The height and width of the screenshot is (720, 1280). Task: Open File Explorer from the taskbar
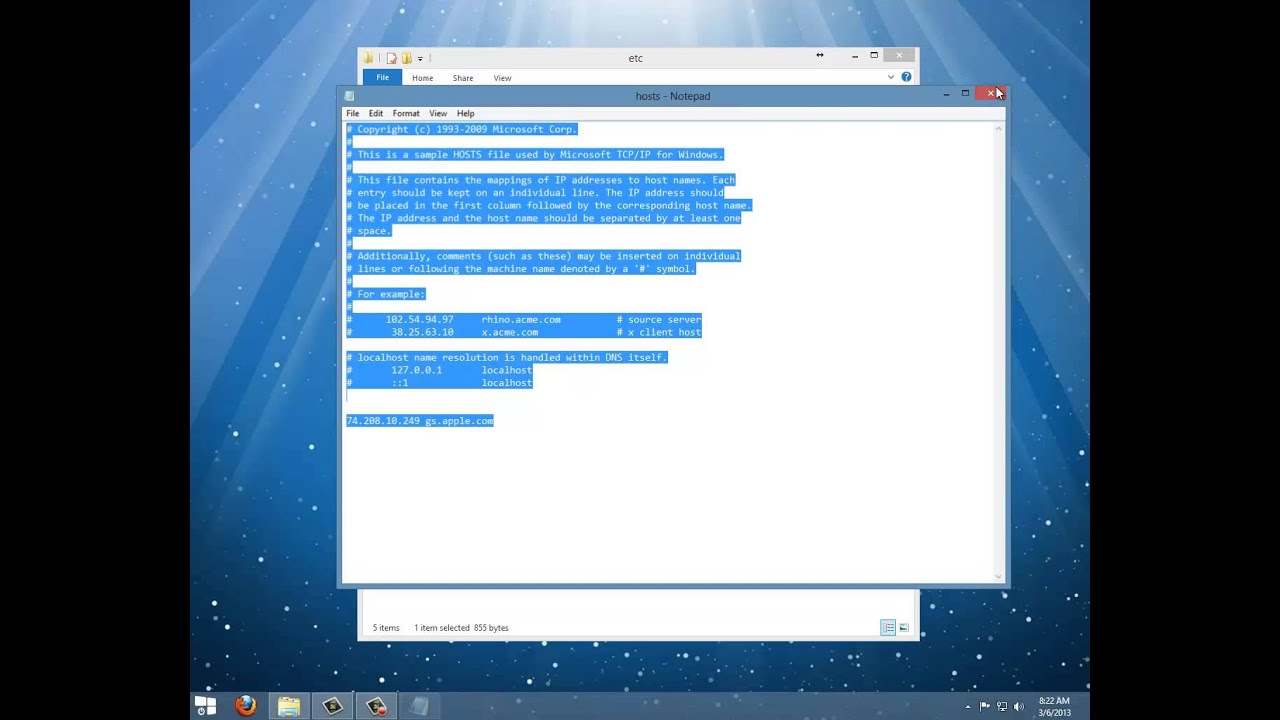(289, 706)
